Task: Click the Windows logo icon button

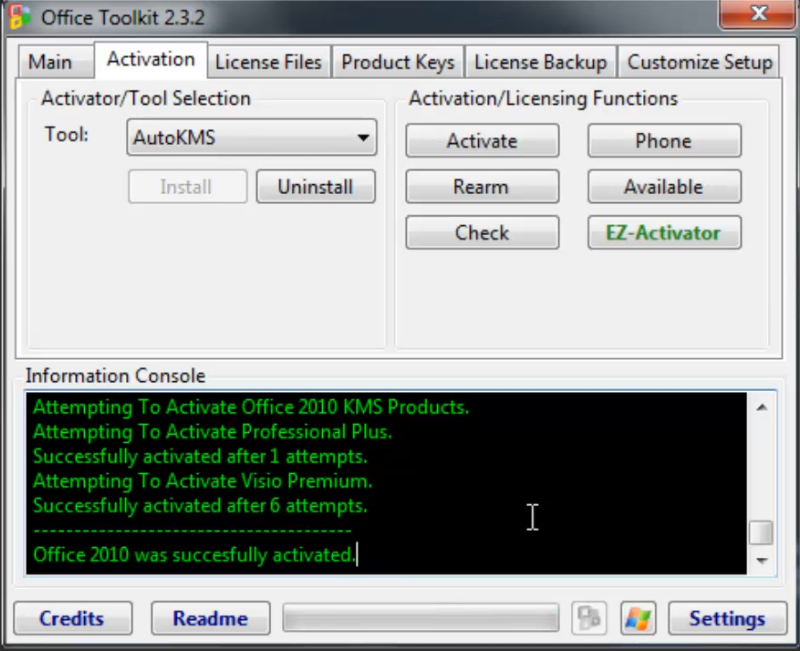Action: 638,618
